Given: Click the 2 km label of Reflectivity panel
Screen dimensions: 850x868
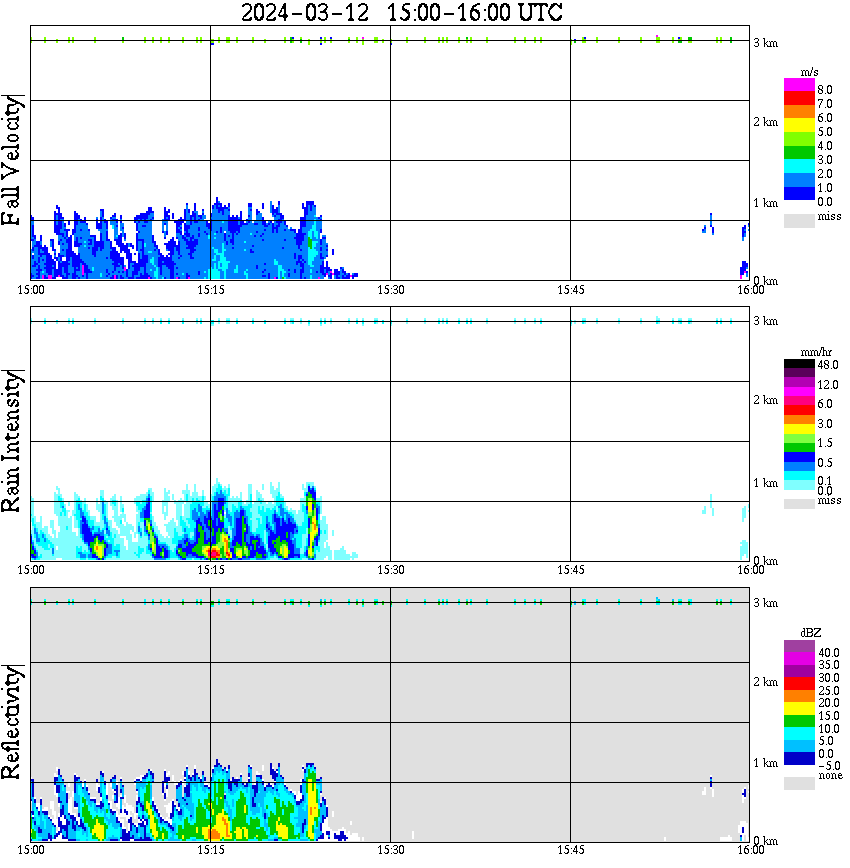Looking at the screenshot, I should [x=766, y=682].
